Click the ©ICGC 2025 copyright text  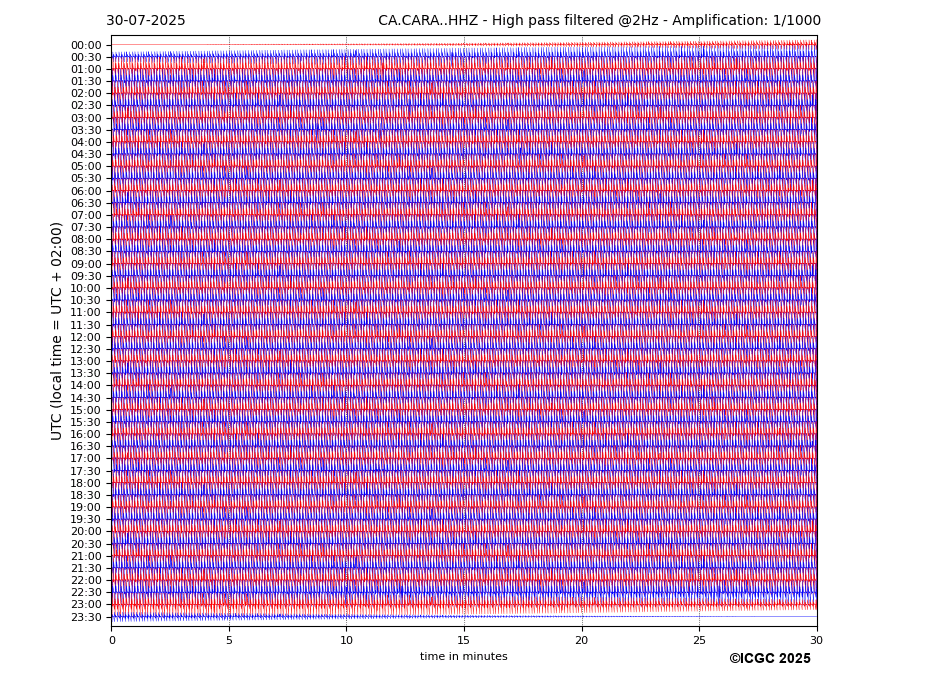(770, 659)
